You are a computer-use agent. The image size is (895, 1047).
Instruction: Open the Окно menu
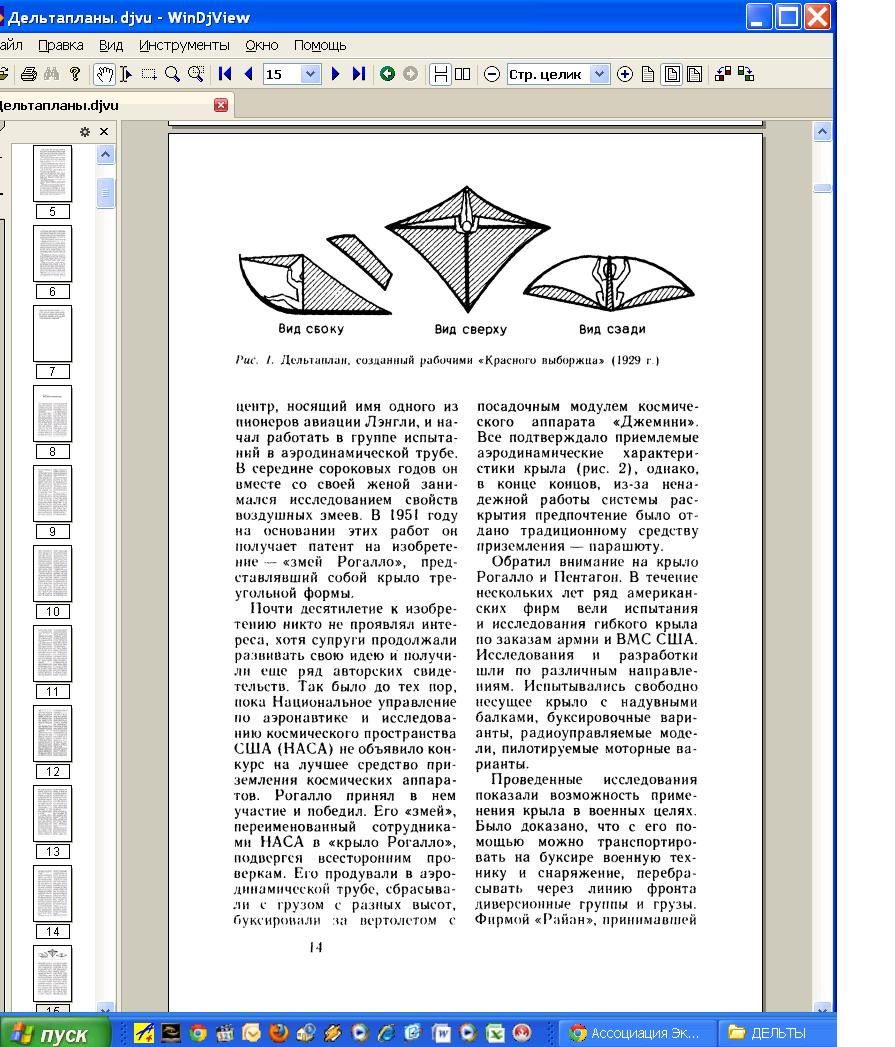tap(261, 45)
